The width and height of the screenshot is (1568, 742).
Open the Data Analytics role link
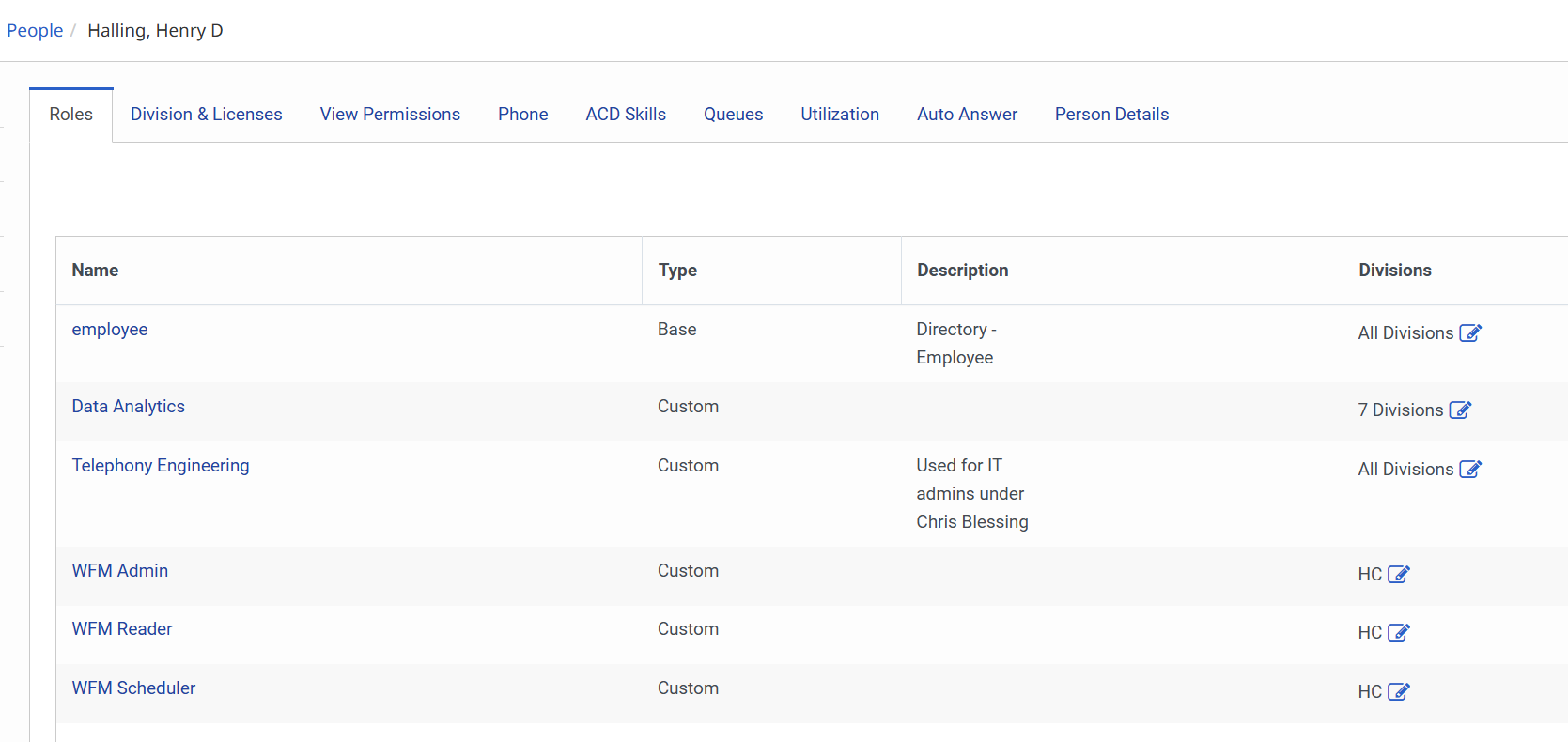129,407
